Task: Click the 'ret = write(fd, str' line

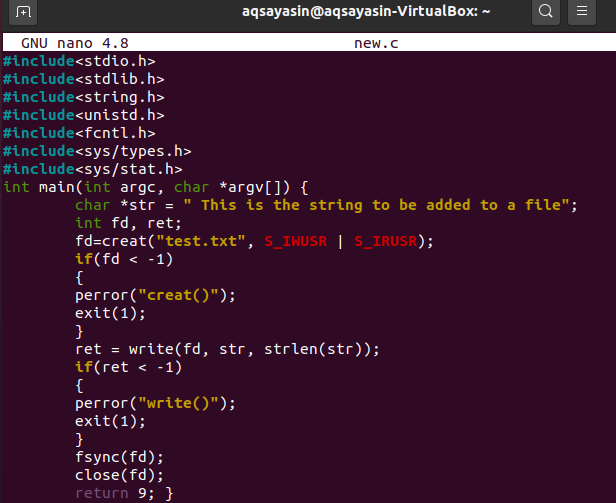Action: (x=227, y=349)
